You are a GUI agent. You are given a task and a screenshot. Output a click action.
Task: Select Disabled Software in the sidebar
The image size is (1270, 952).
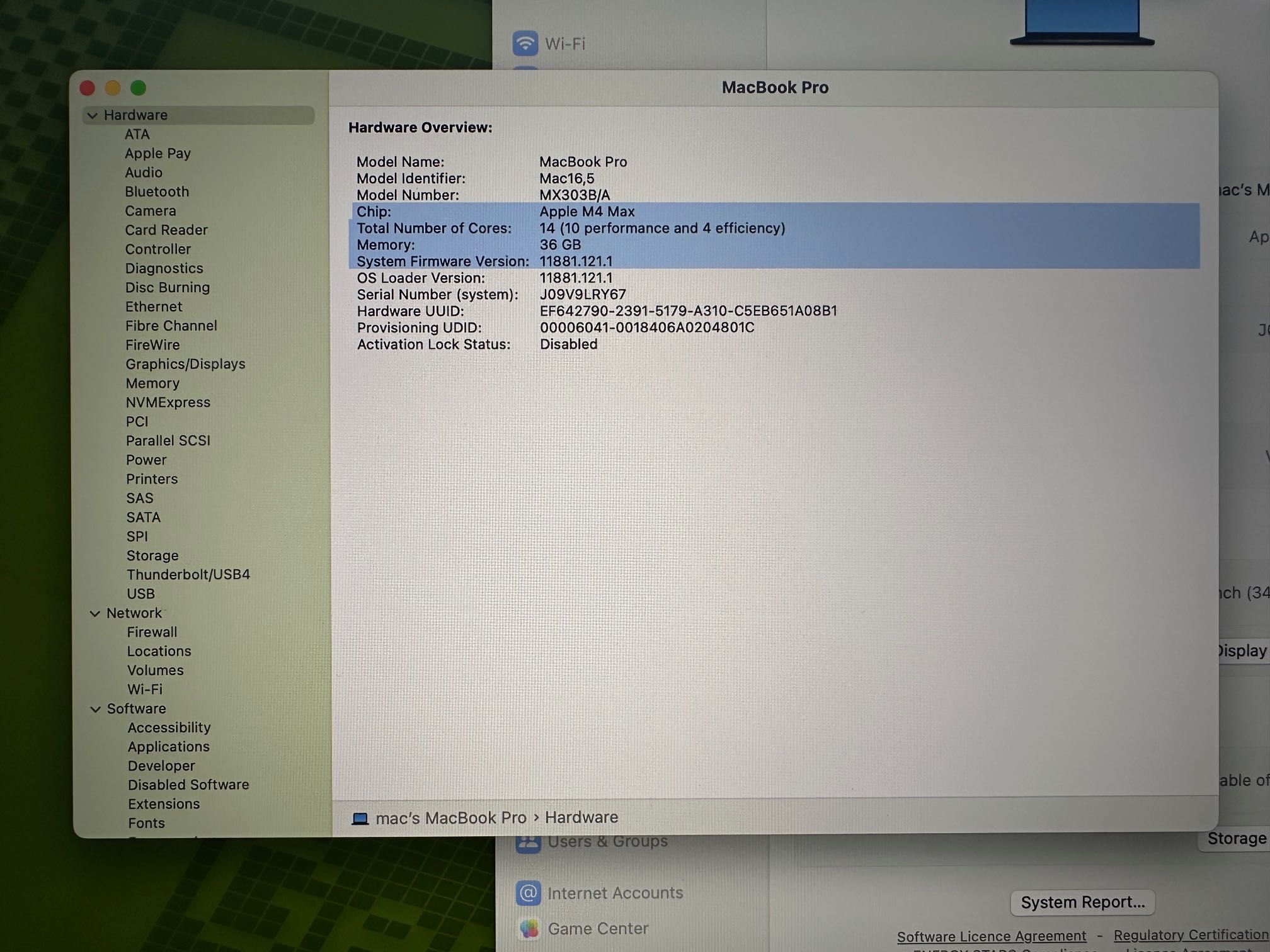click(188, 785)
